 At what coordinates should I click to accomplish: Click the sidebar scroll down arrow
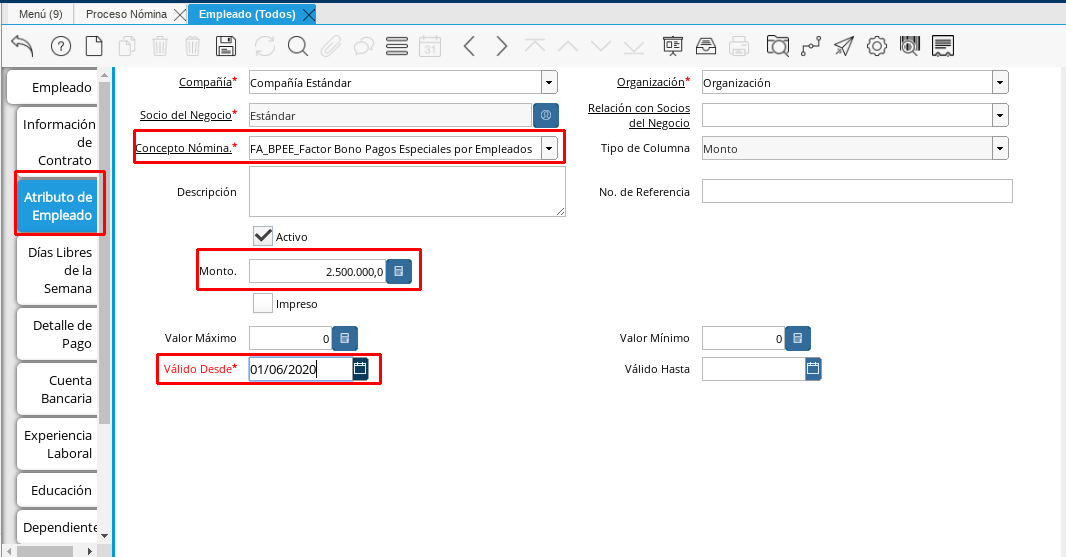104,536
